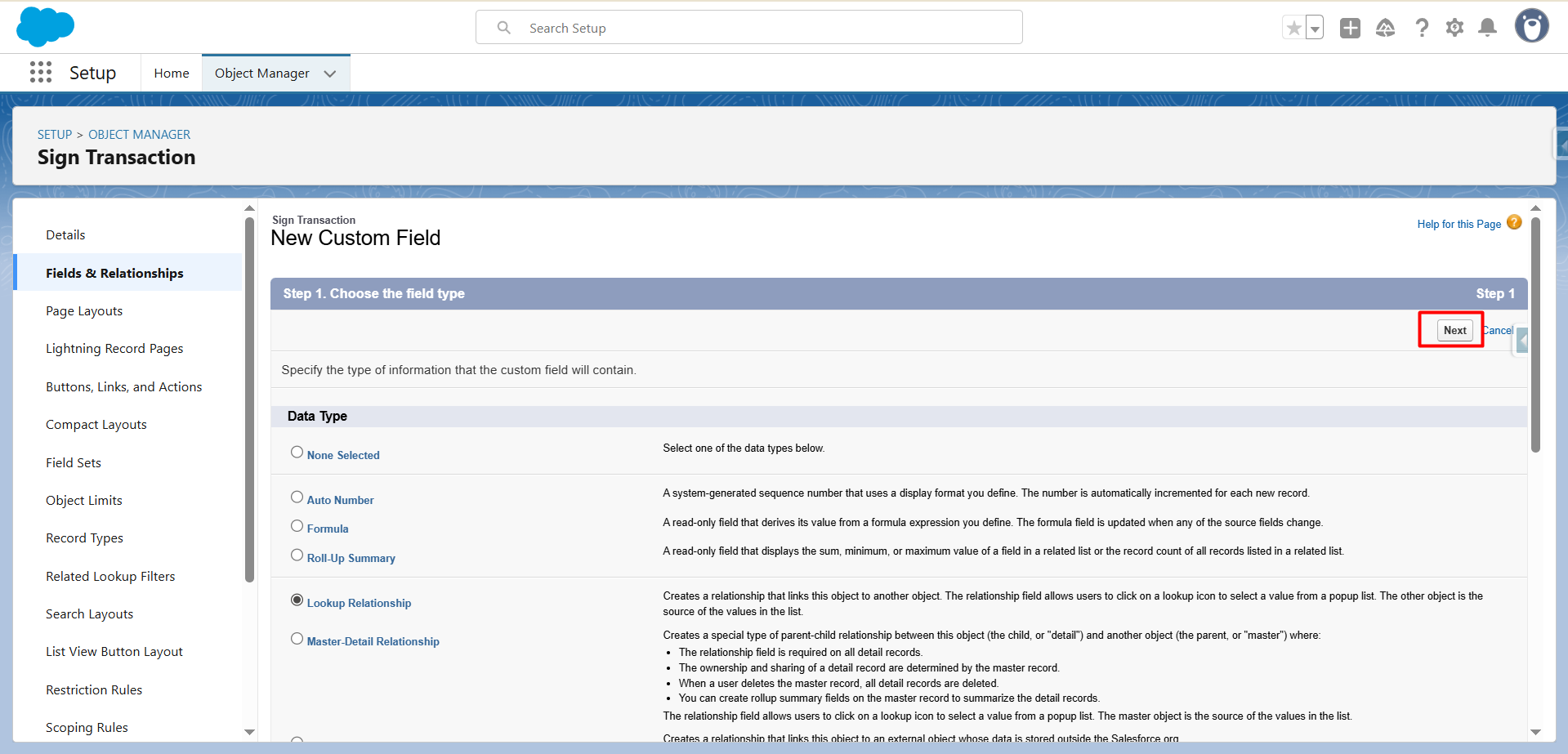The image size is (1568, 754).
Task: Click the Salesforce cloud logo
Action: point(45,26)
